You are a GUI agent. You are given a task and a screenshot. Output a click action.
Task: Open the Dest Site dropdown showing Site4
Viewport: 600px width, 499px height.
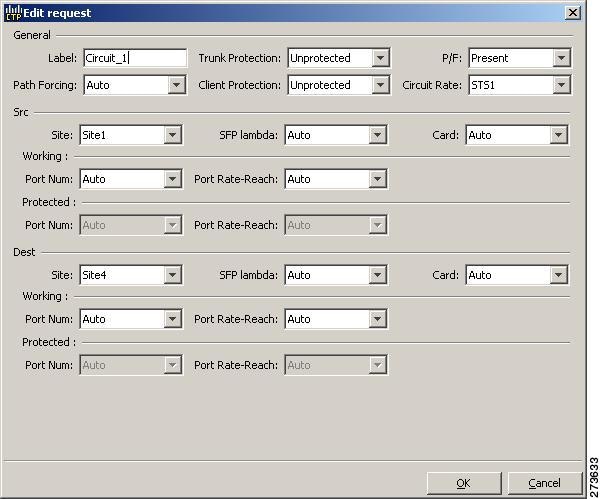pos(131,275)
